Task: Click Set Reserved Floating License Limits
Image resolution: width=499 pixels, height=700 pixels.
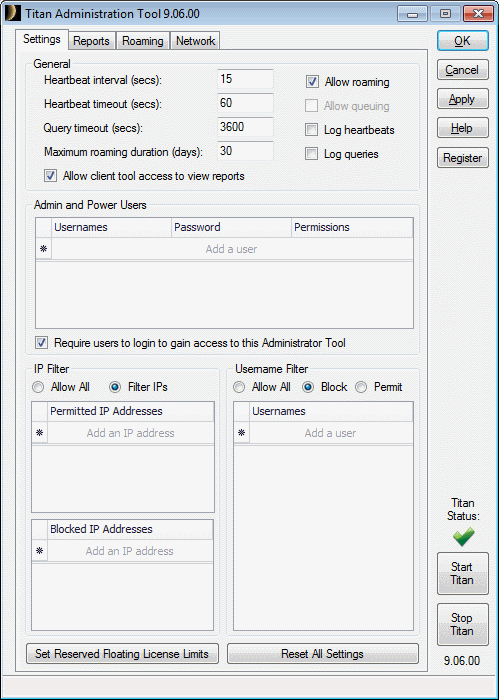Action: click(x=122, y=654)
